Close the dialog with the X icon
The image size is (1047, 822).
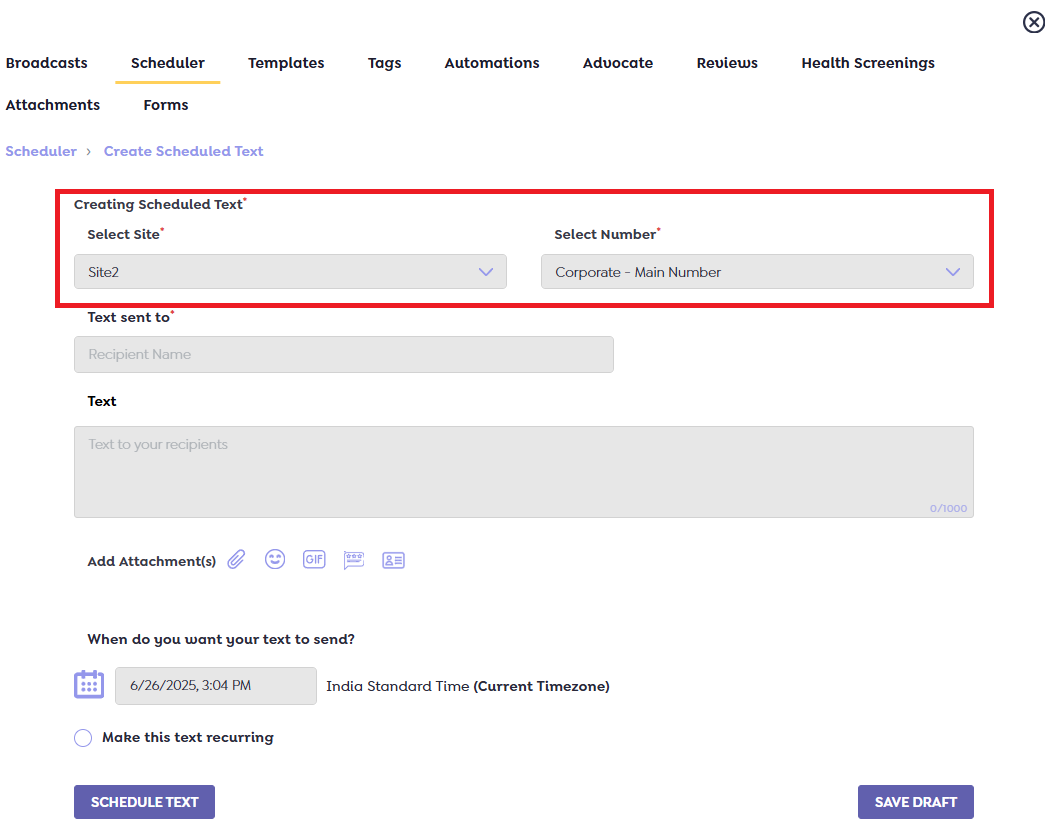[1033, 22]
